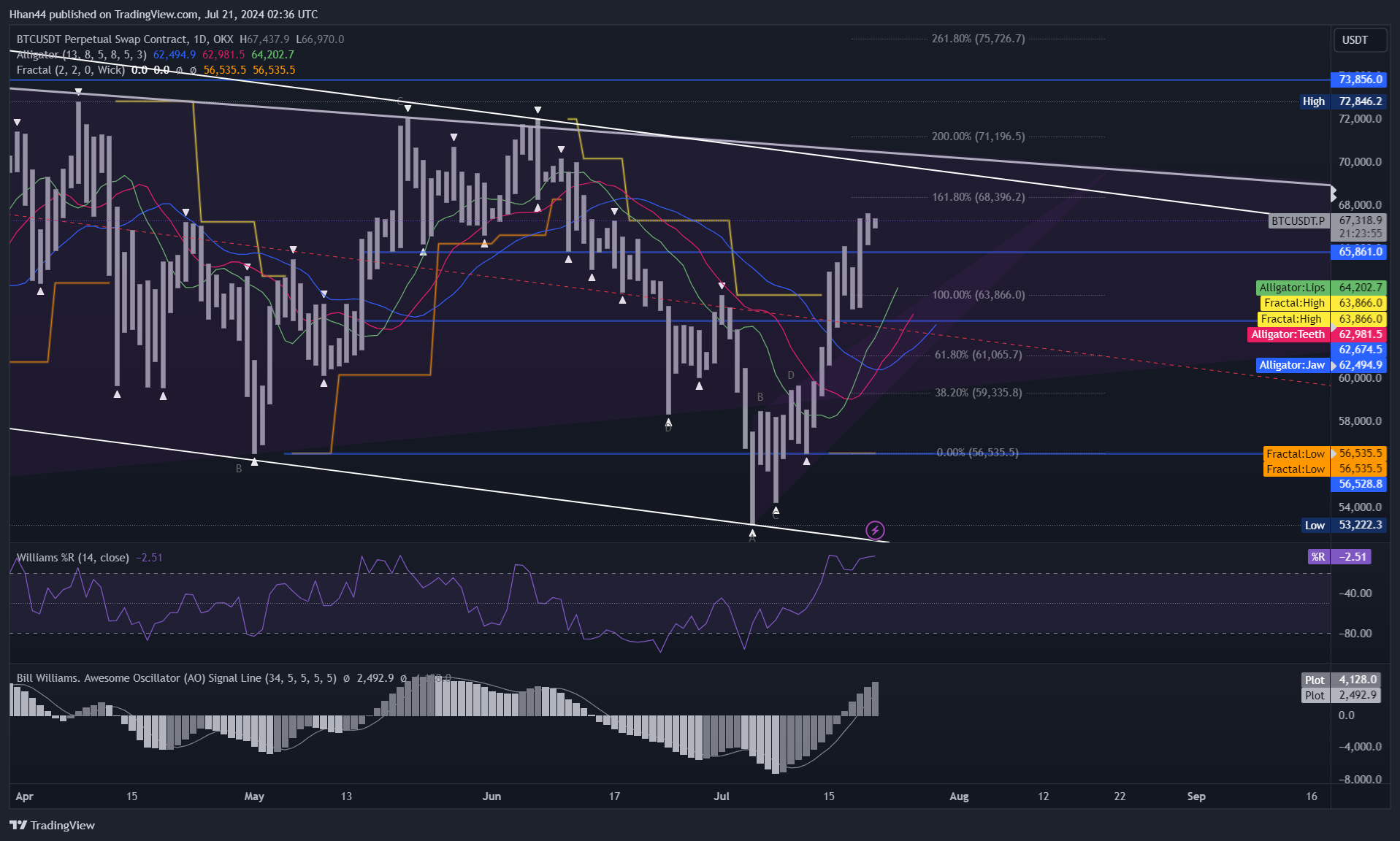The width and height of the screenshot is (1400, 841).
Task: Click Jun on the date axis
Action: [491, 796]
